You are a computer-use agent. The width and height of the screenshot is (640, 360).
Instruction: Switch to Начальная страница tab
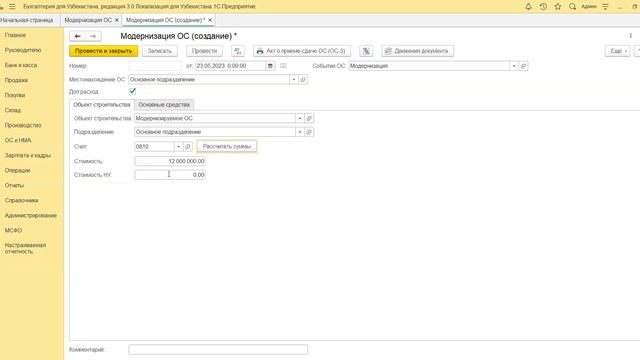[27, 20]
